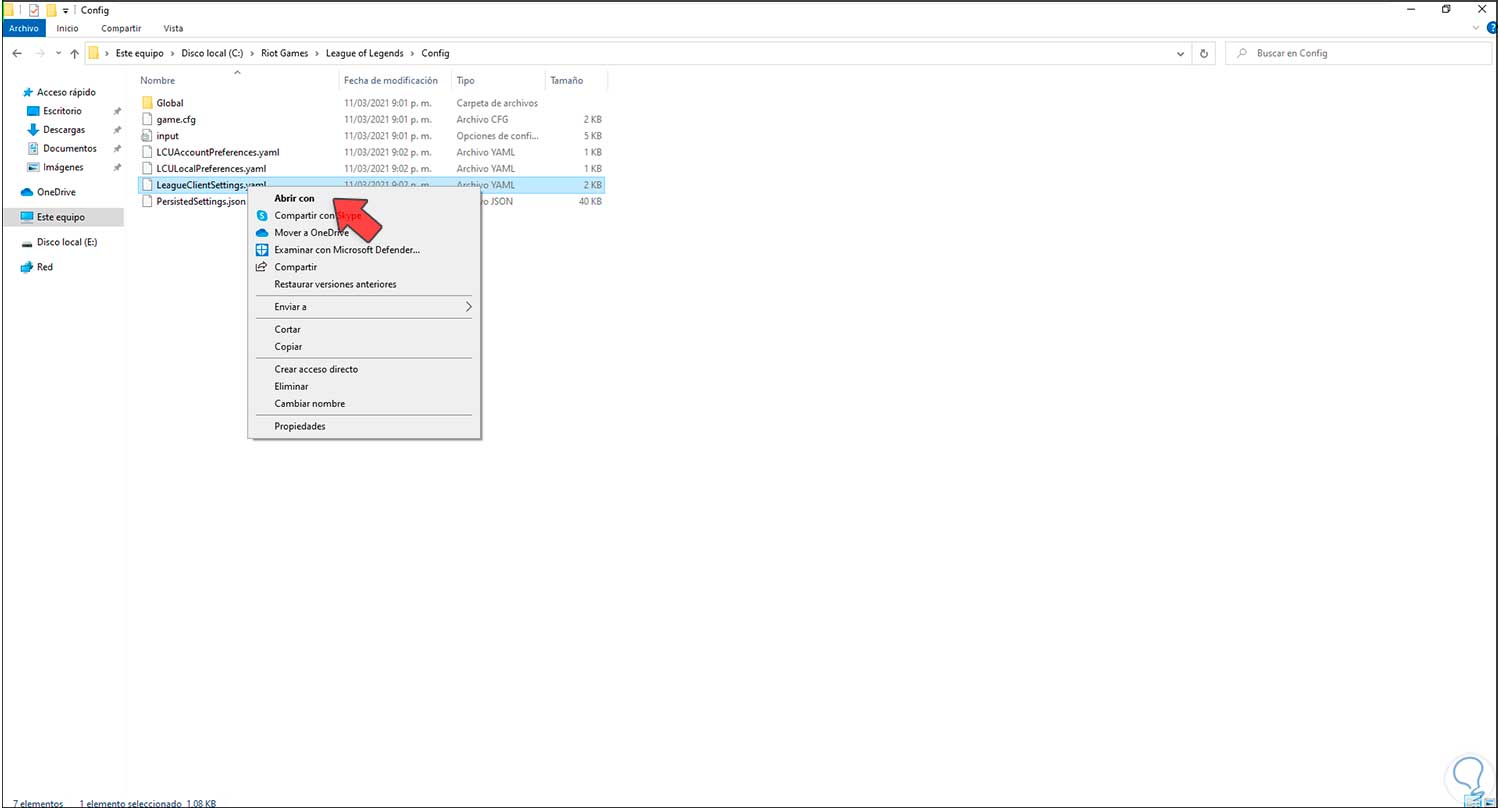
Task: Open Documentos in the navigation pane
Action: [69, 149]
